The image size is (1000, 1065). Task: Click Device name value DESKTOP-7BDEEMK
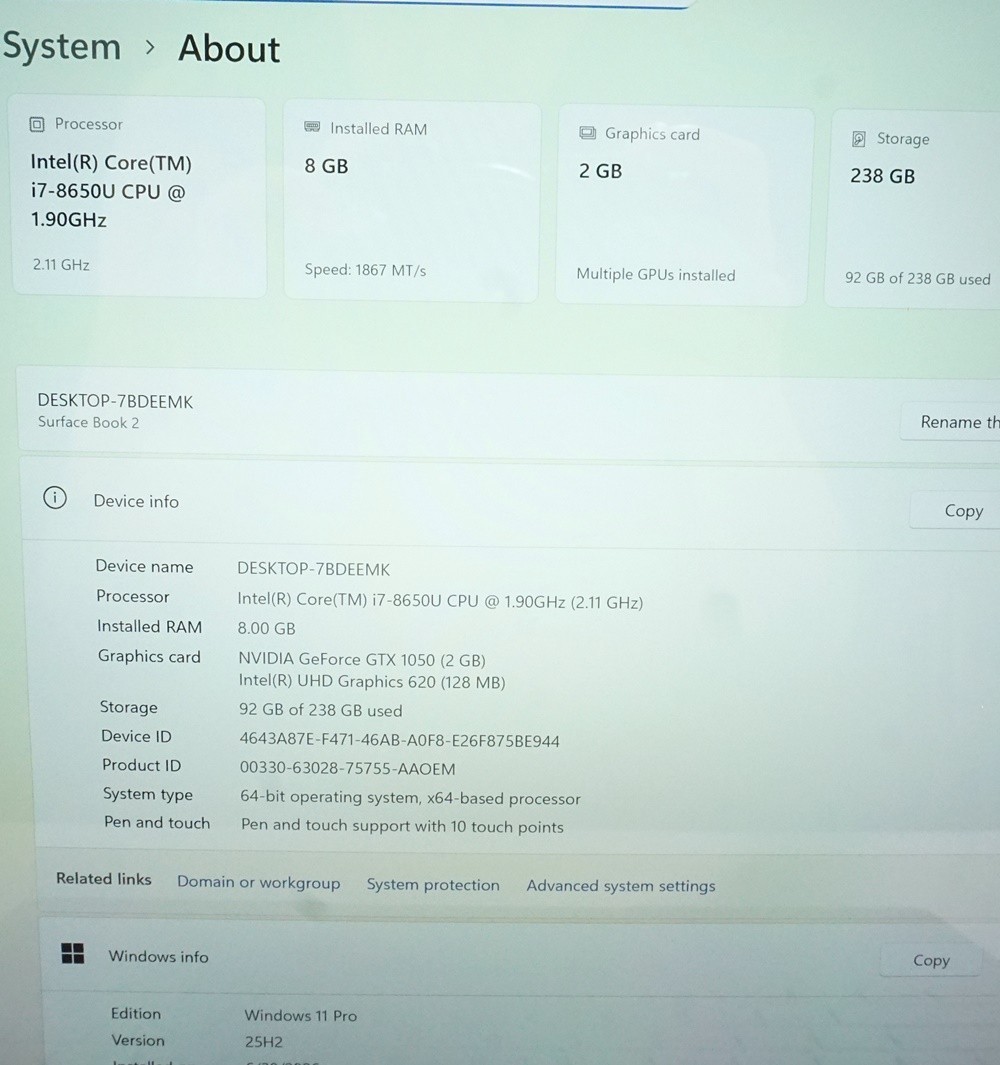pos(313,568)
